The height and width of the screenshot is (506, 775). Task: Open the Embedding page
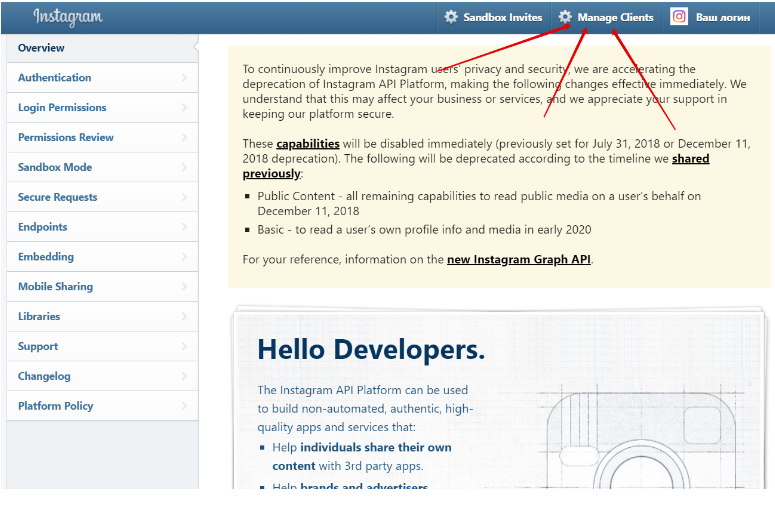(103, 256)
